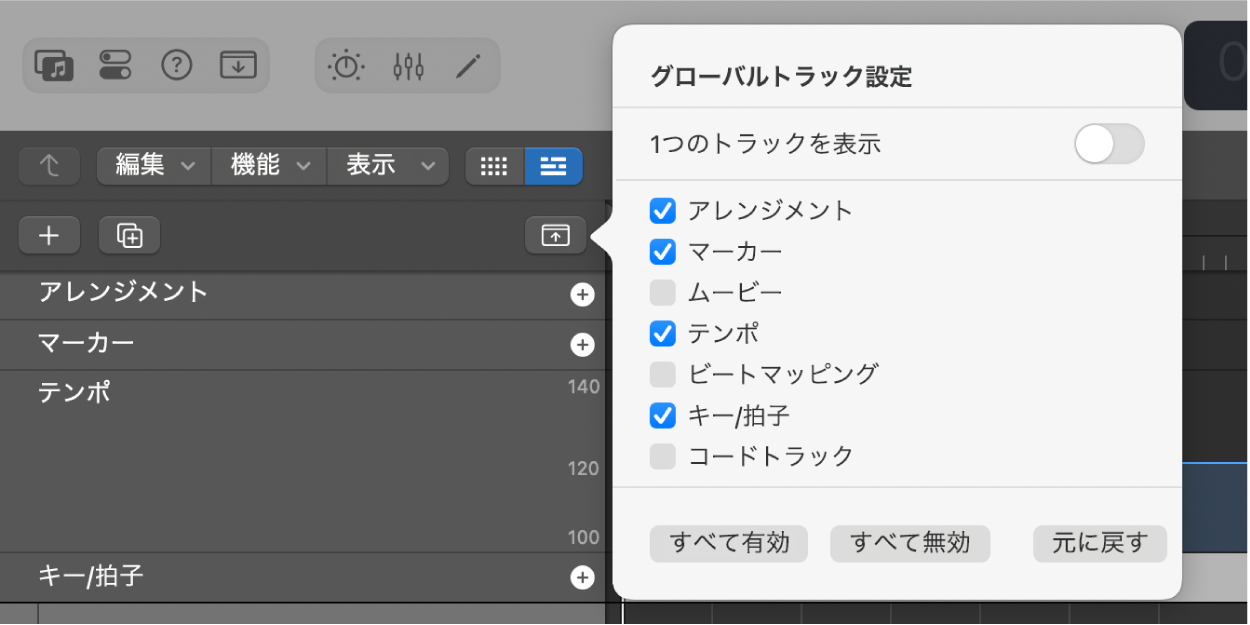Click the hide global tracks arrow icon

(x=555, y=235)
